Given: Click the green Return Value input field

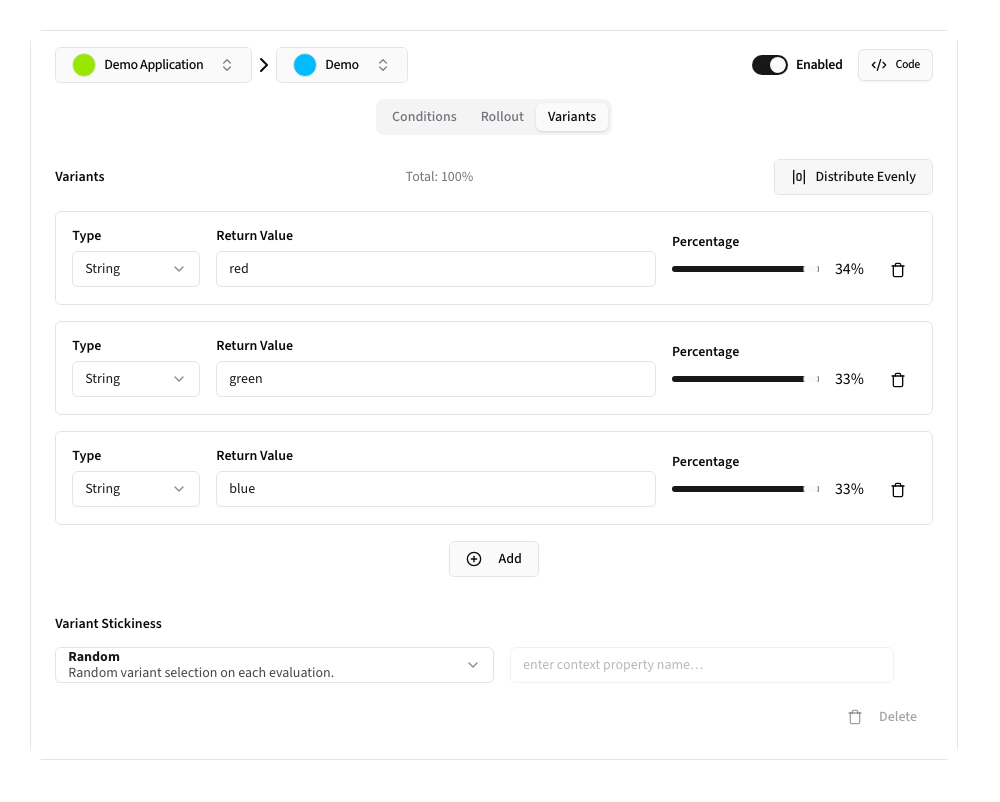Looking at the screenshot, I should point(435,379).
